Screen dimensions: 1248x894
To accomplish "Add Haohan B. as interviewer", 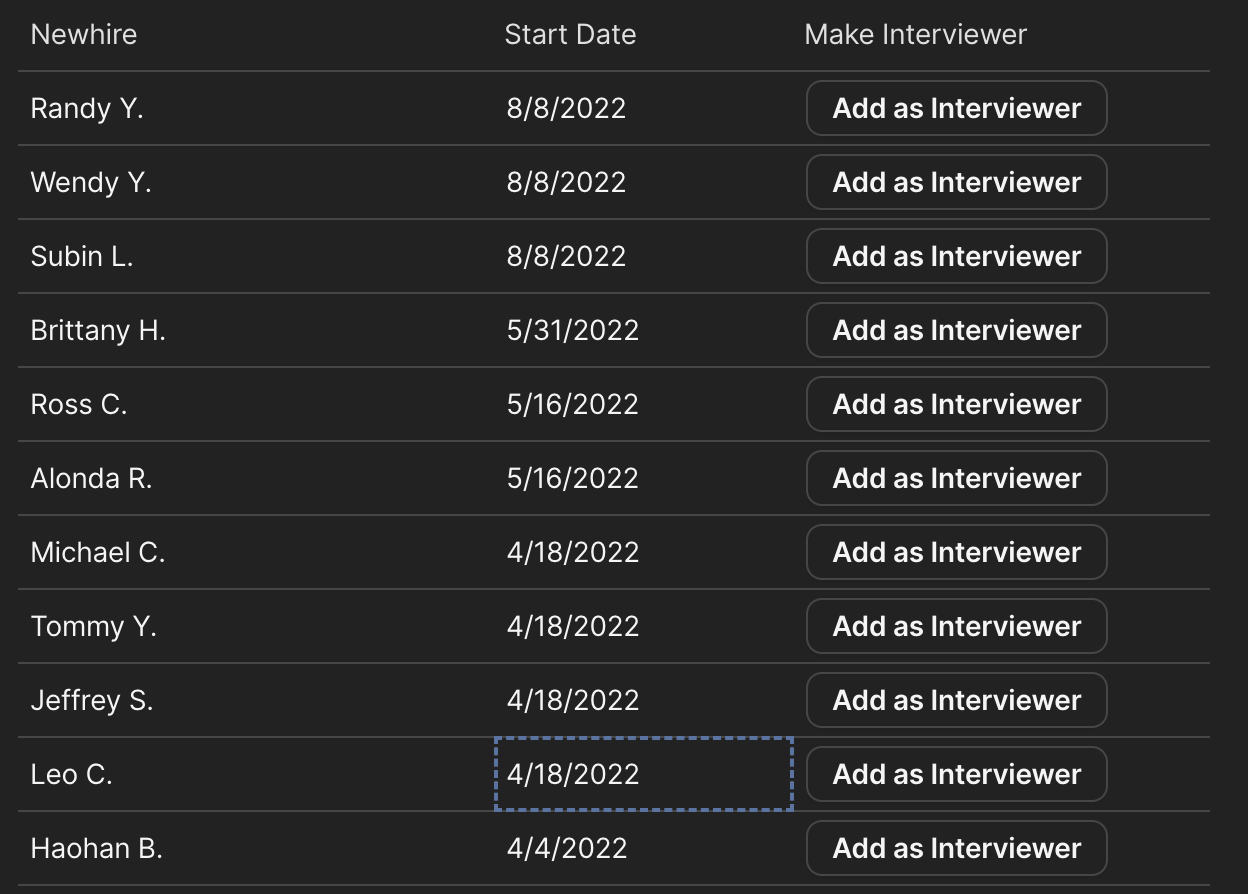I will click(x=956, y=848).
